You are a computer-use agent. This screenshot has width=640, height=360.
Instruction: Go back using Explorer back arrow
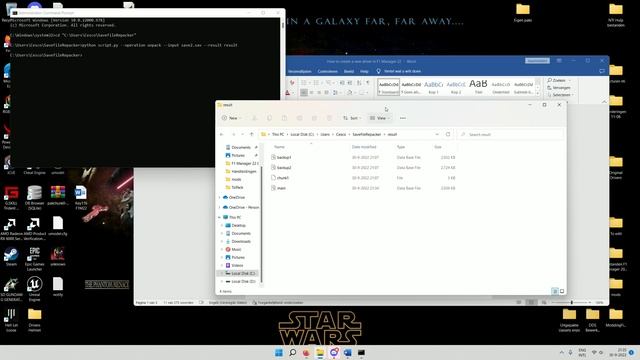coord(222,134)
